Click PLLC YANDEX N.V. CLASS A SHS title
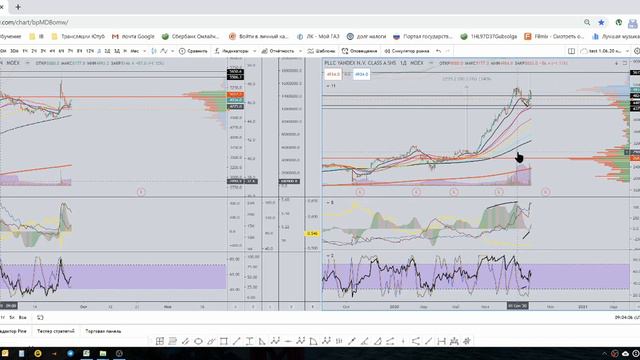Screen dimensions: 640x360 coord(360,63)
